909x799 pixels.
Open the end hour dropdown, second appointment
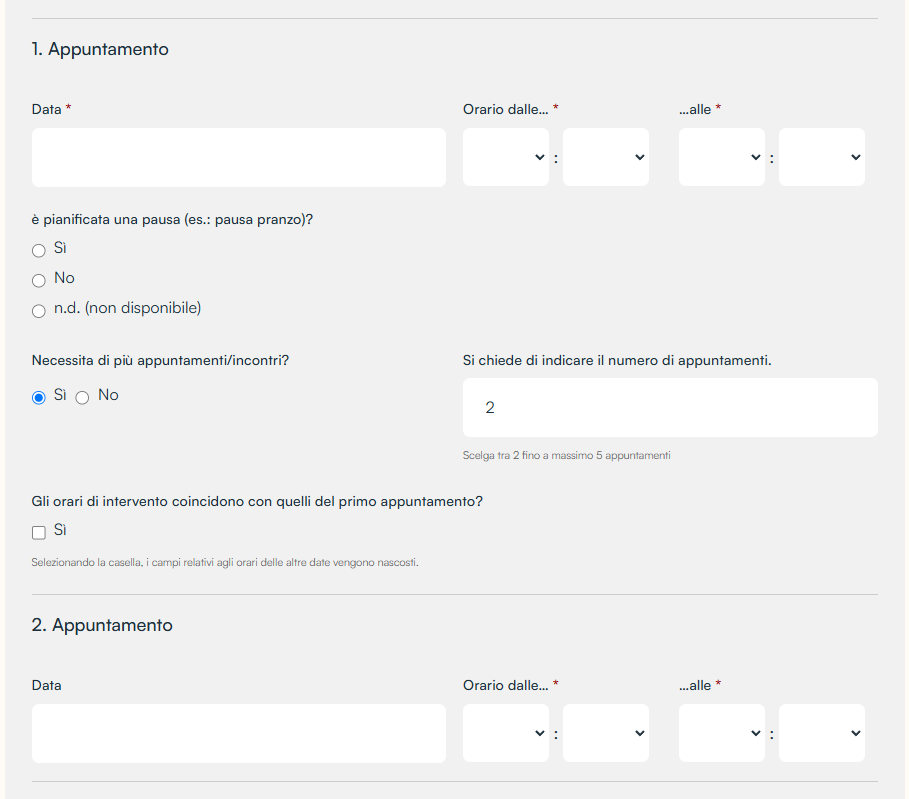point(722,733)
